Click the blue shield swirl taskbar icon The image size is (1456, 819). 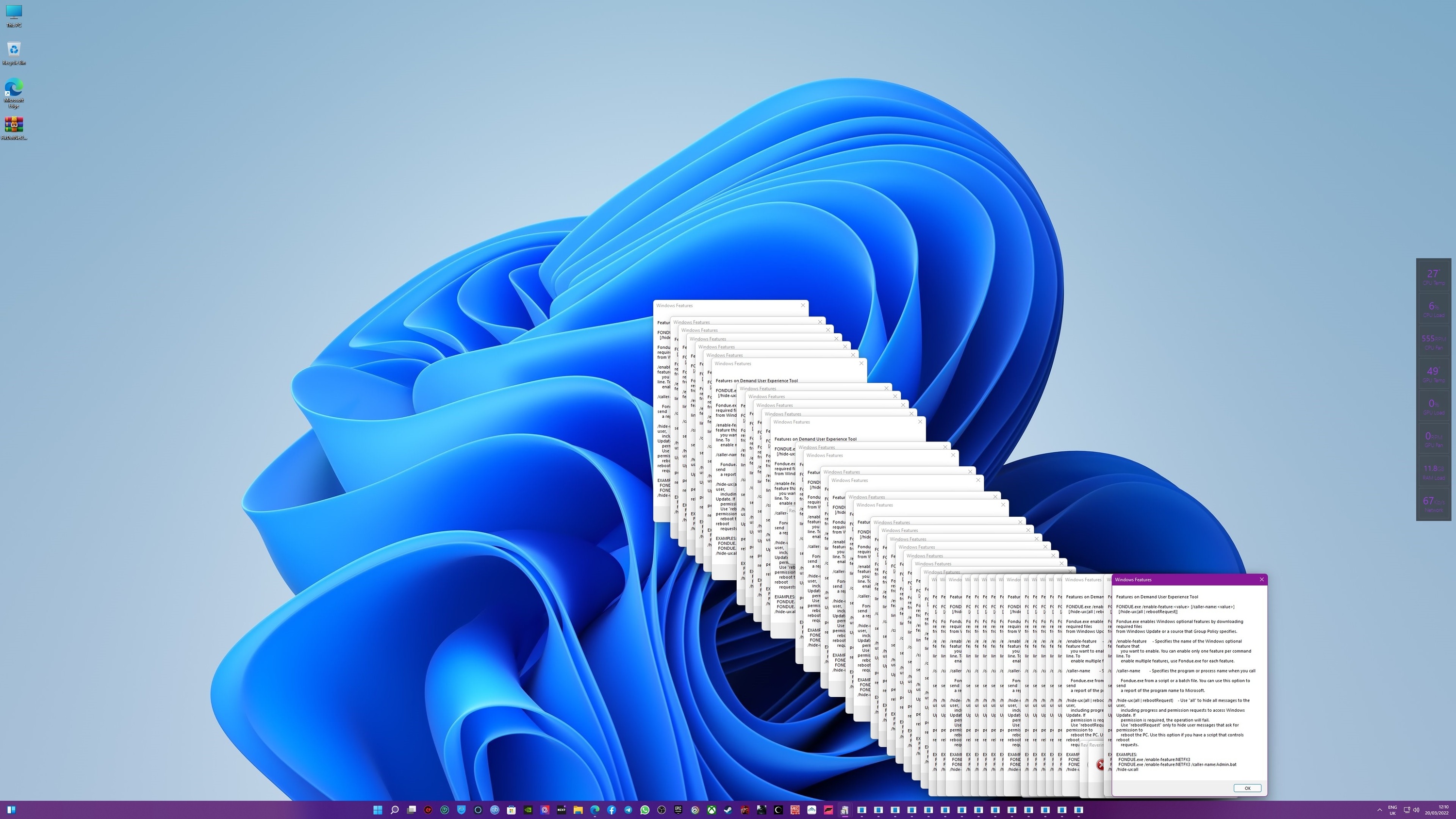pos(462,810)
